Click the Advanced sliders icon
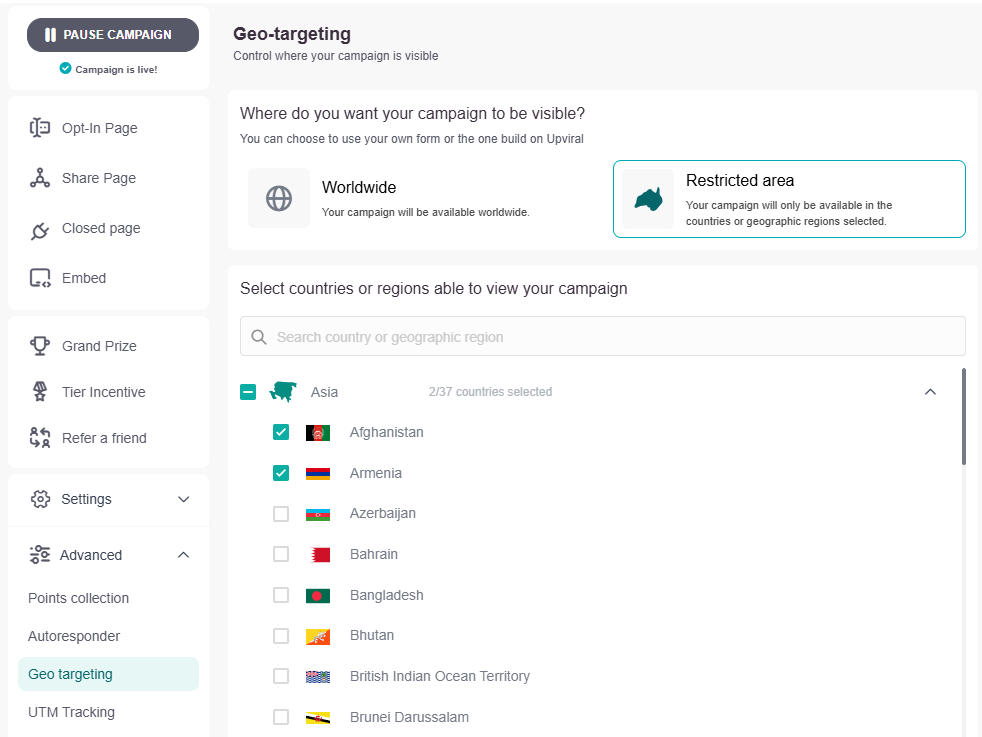 pos(40,555)
